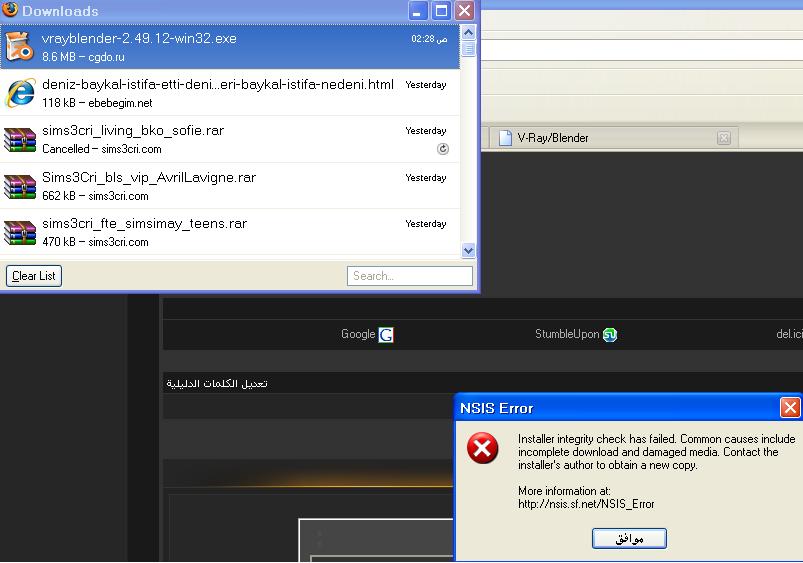The width and height of the screenshot is (803, 563).
Task: Click the Arabic OK button in NSIS Error
Action: [629, 538]
